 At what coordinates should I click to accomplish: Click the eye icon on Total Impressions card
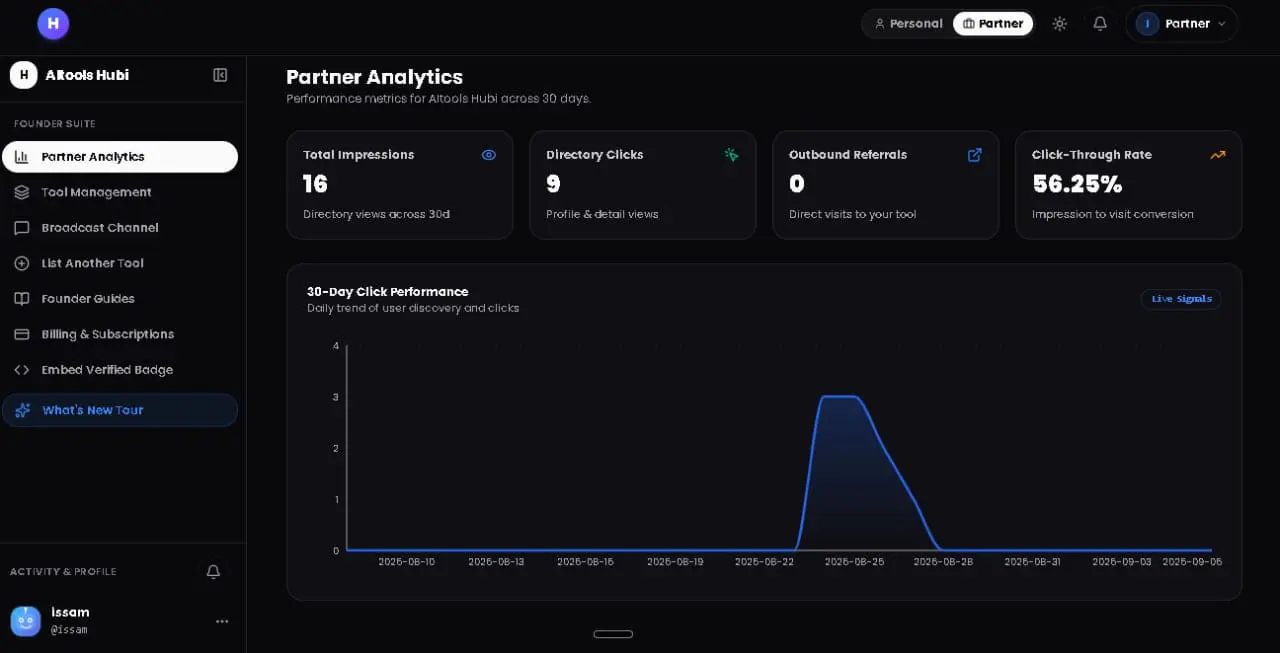click(489, 155)
